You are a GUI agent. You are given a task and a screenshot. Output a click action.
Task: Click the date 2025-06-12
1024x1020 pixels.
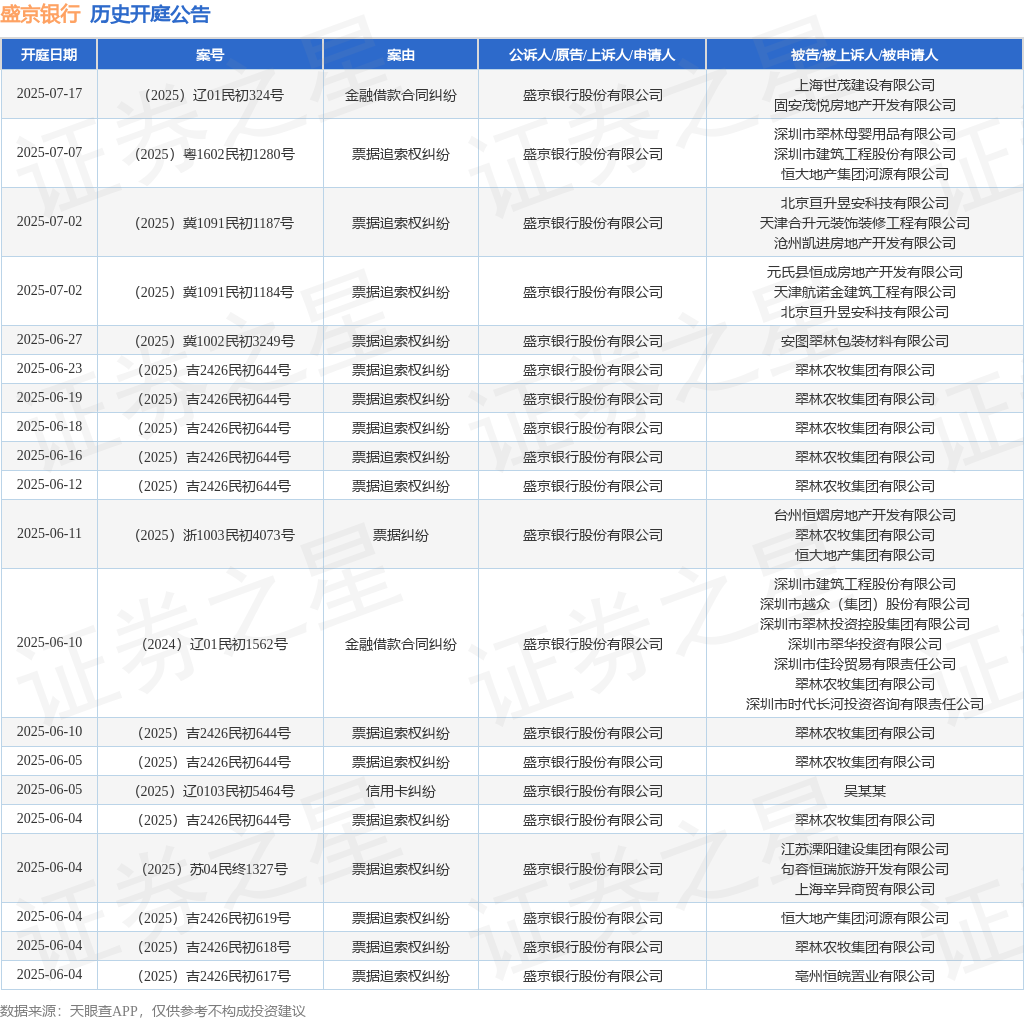tap(49, 484)
